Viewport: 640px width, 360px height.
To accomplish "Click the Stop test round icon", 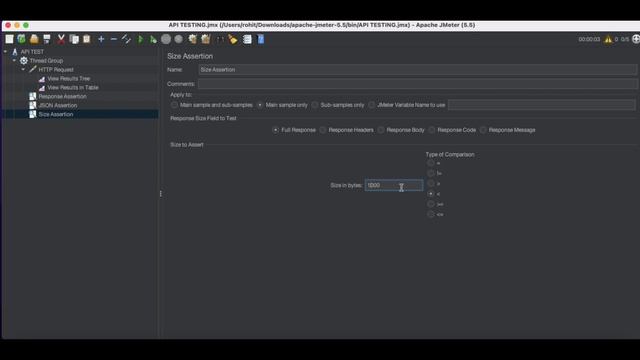I will click(x=166, y=39).
